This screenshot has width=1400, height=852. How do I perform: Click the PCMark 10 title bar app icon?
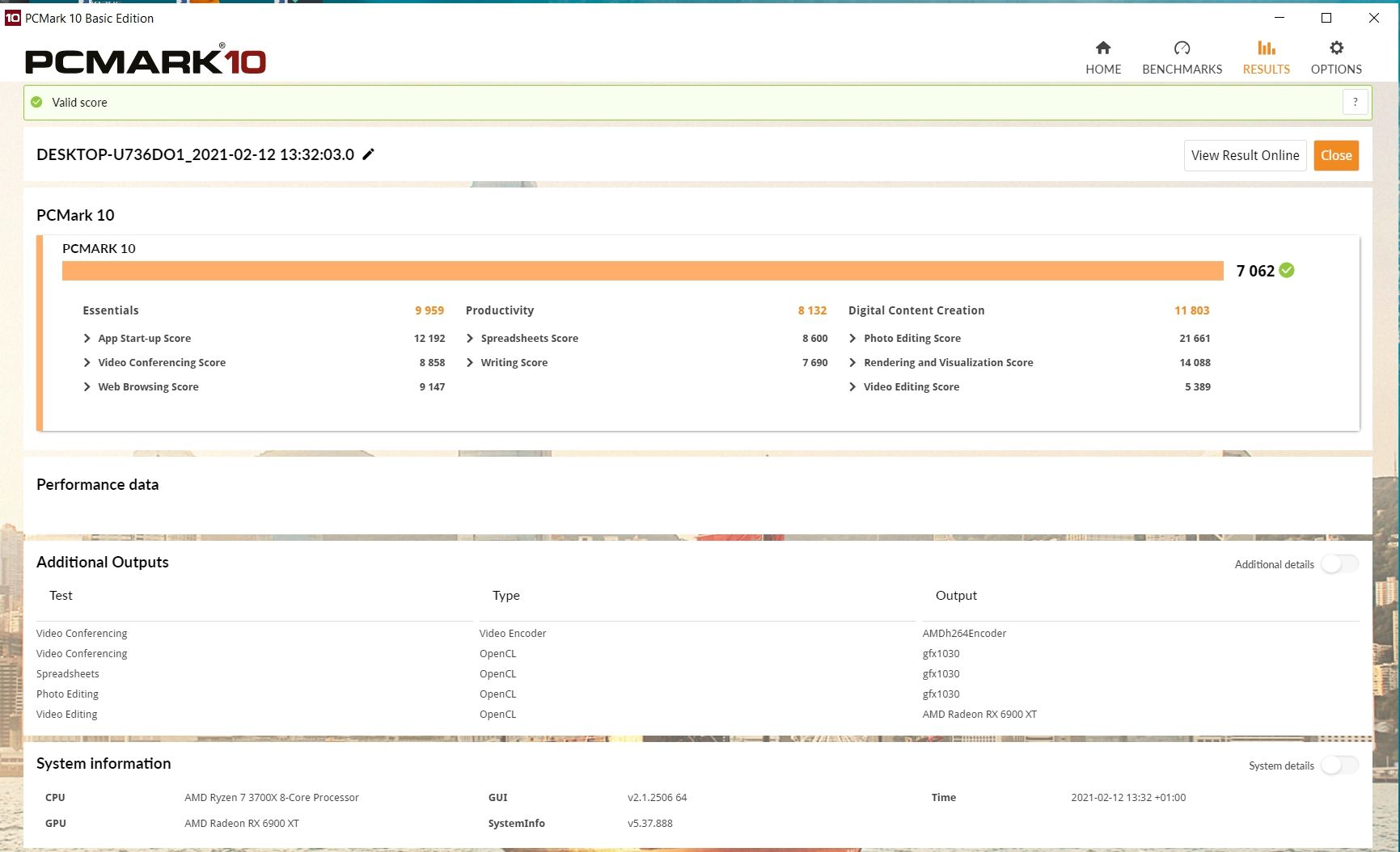tap(12, 18)
